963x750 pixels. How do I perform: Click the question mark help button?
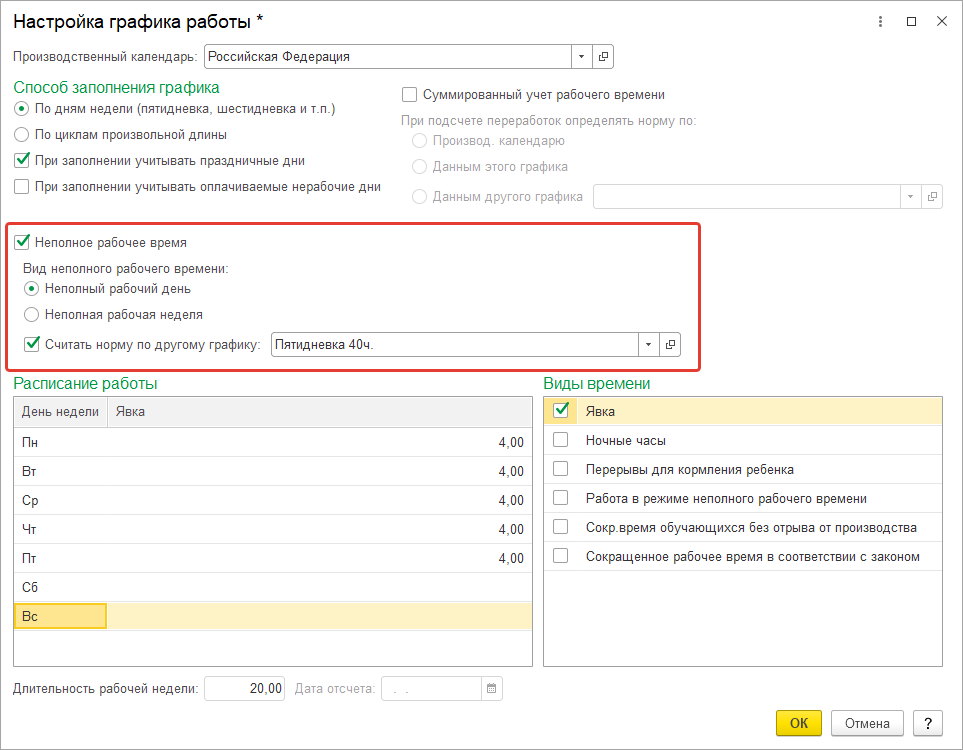pos(927,723)
